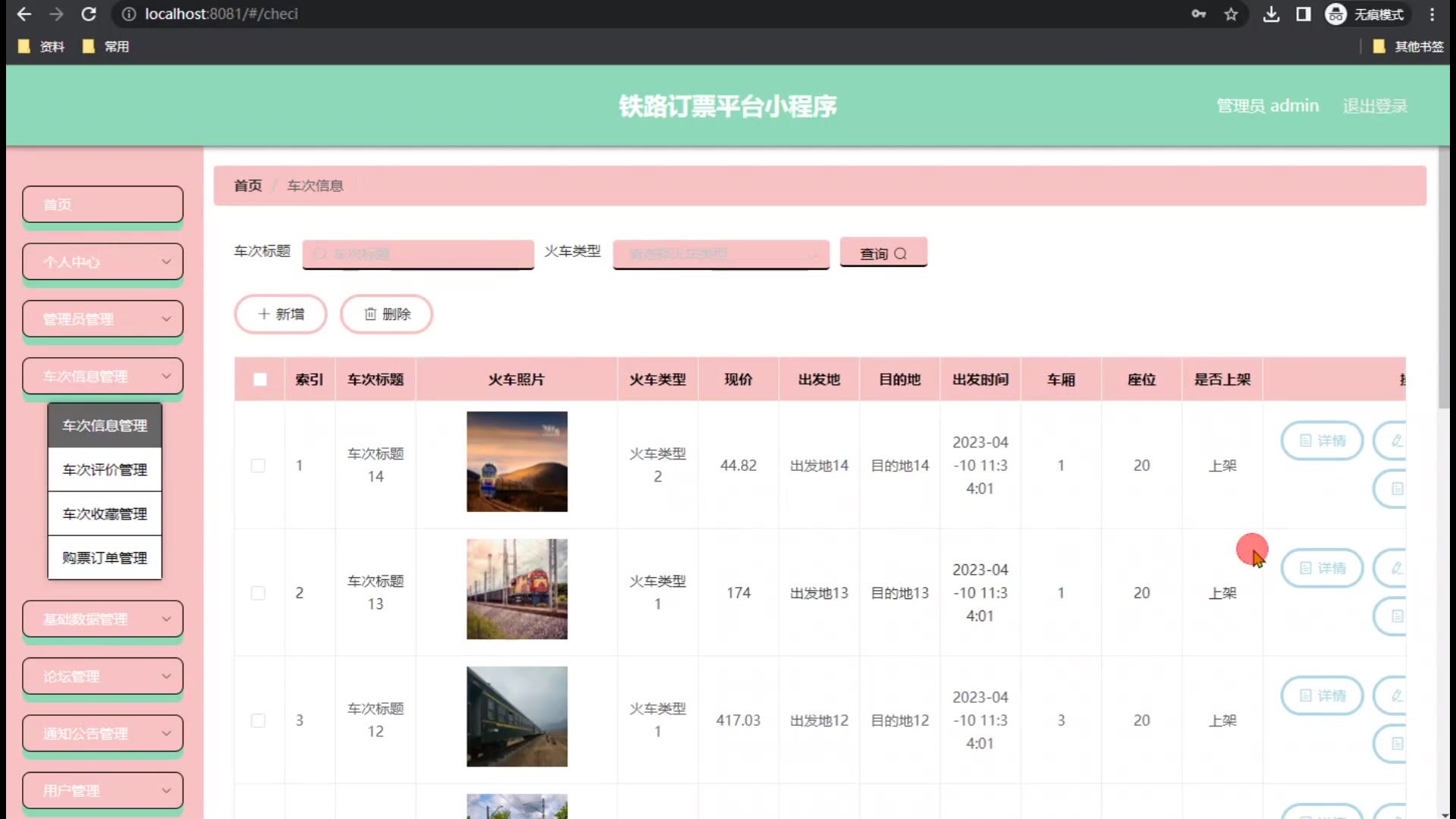
Task: Open Chrome three-dot menu
Action: click(x=1432, y=14)
